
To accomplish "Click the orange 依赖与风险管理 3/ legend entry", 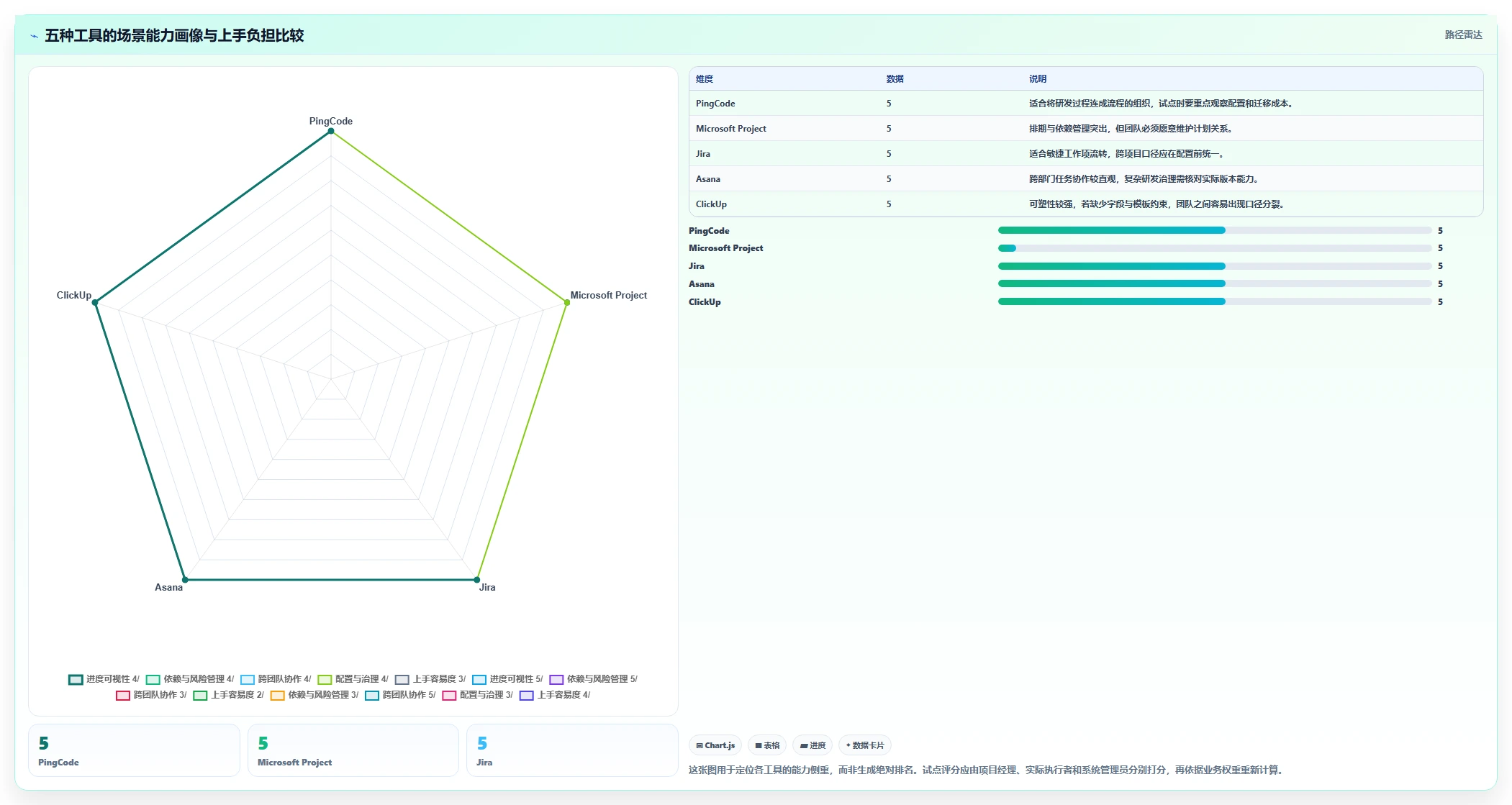I will [x=314, y=695].
